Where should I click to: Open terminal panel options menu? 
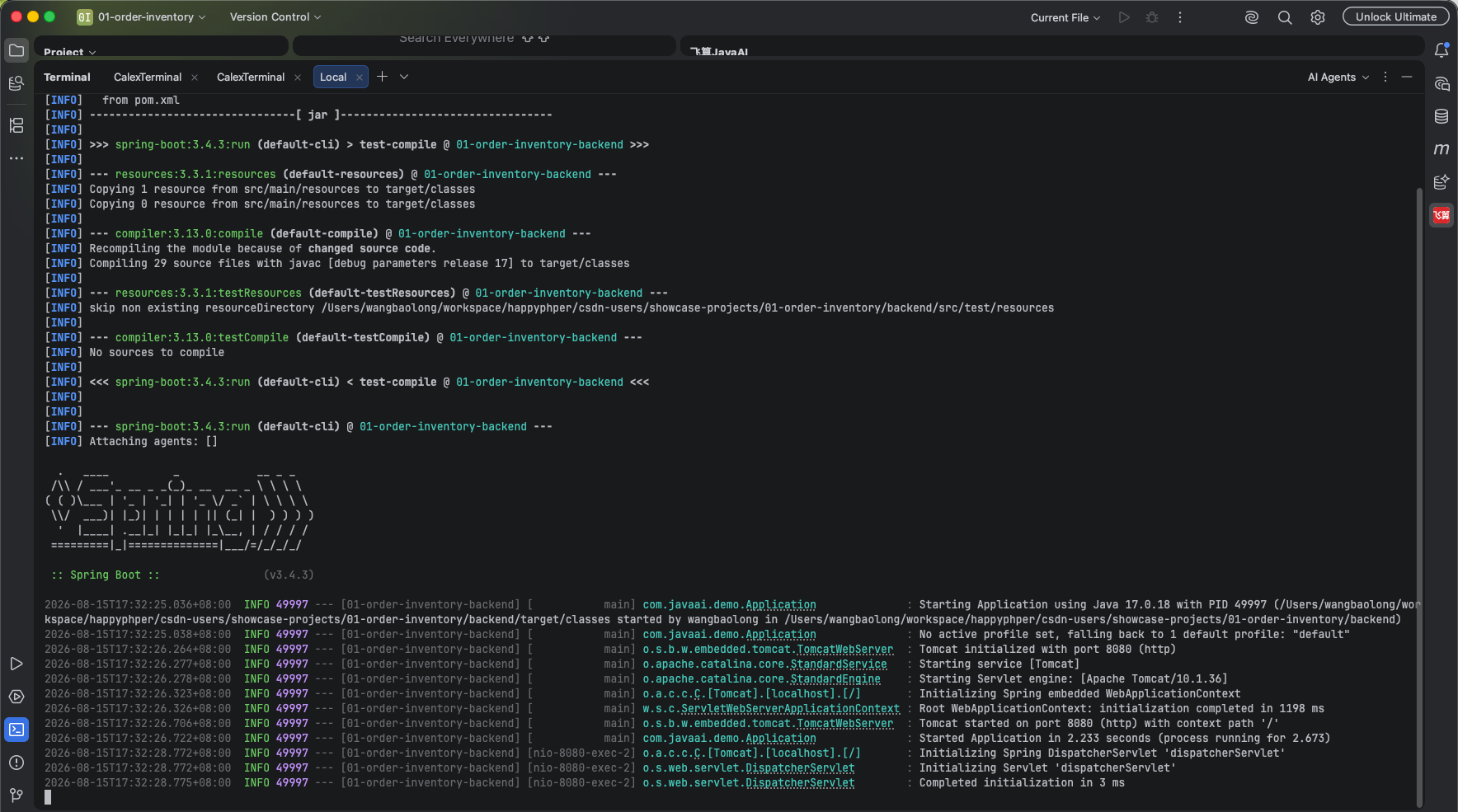(x=1385, y=77)
